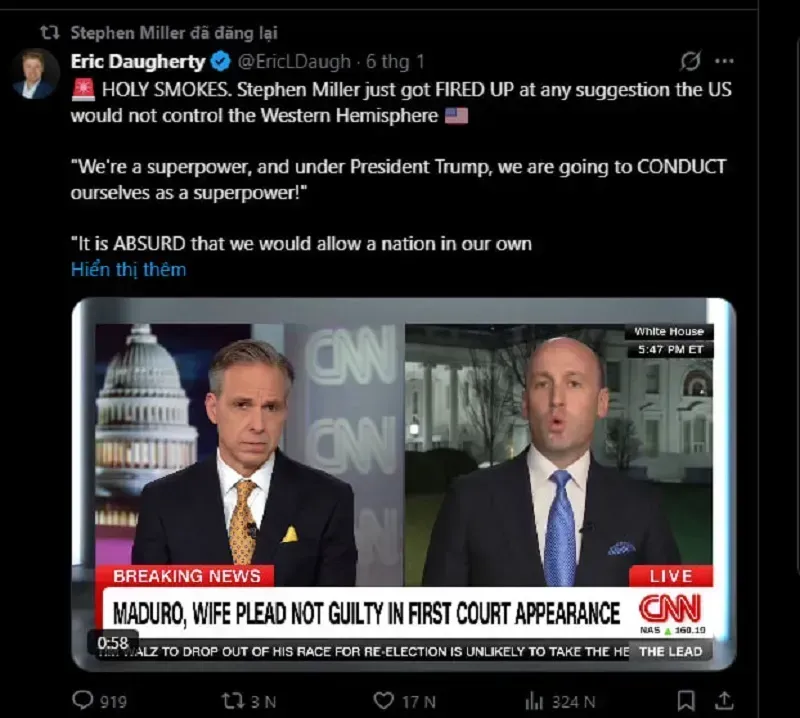Click the repost icon beside Stephen Miller

pyautogui.click(x=50, y=33)
